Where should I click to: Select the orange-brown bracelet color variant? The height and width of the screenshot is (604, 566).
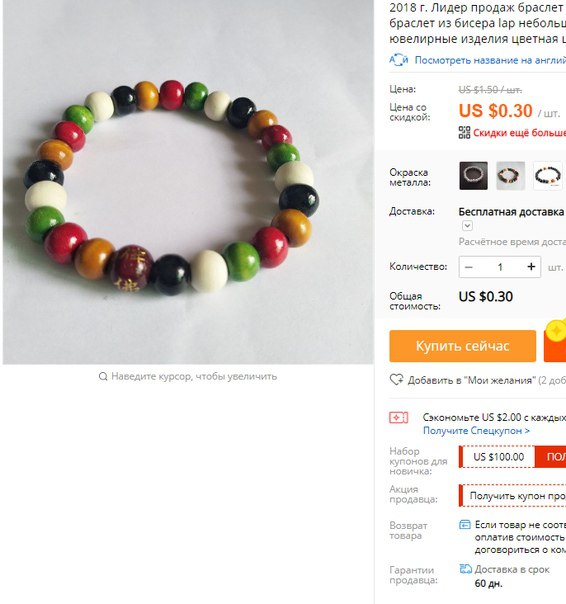point(510,176)
